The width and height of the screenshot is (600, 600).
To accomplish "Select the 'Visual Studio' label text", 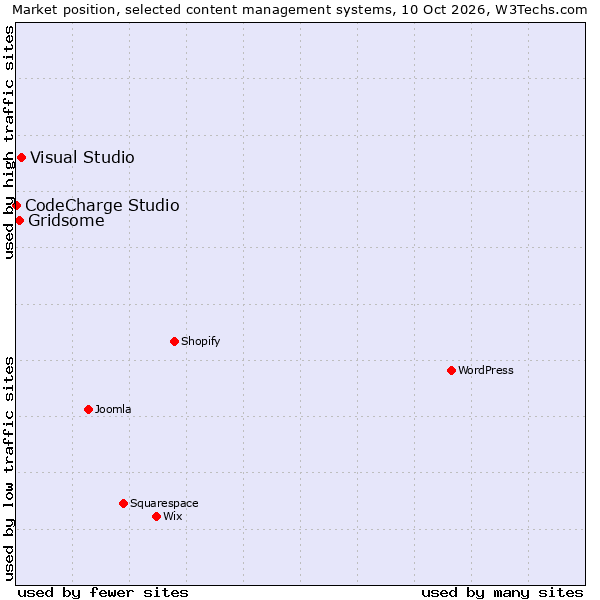I will [x=82, y=158].
